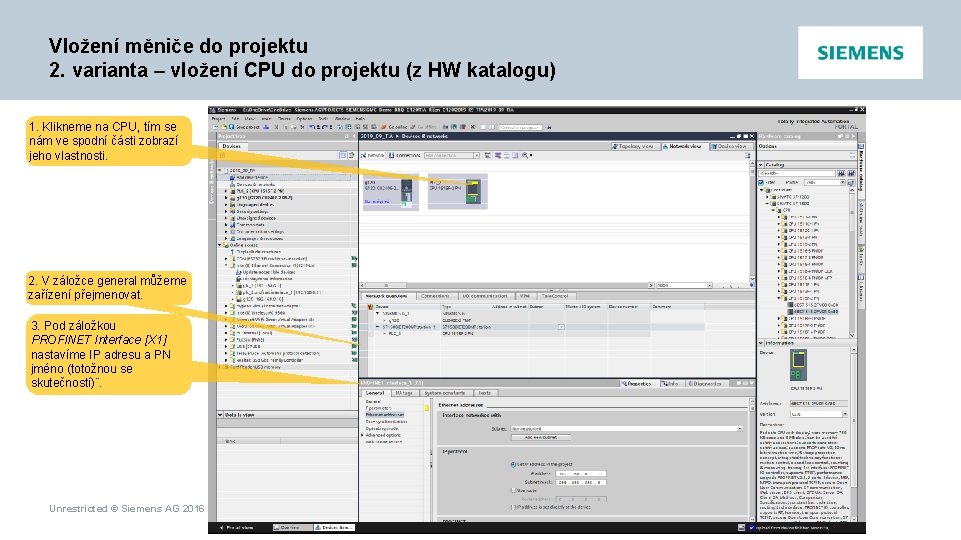The width and height of the screenshot is (961, 540).
Task: Select Update accessible devices under Online access
Action: pos(265,272)
